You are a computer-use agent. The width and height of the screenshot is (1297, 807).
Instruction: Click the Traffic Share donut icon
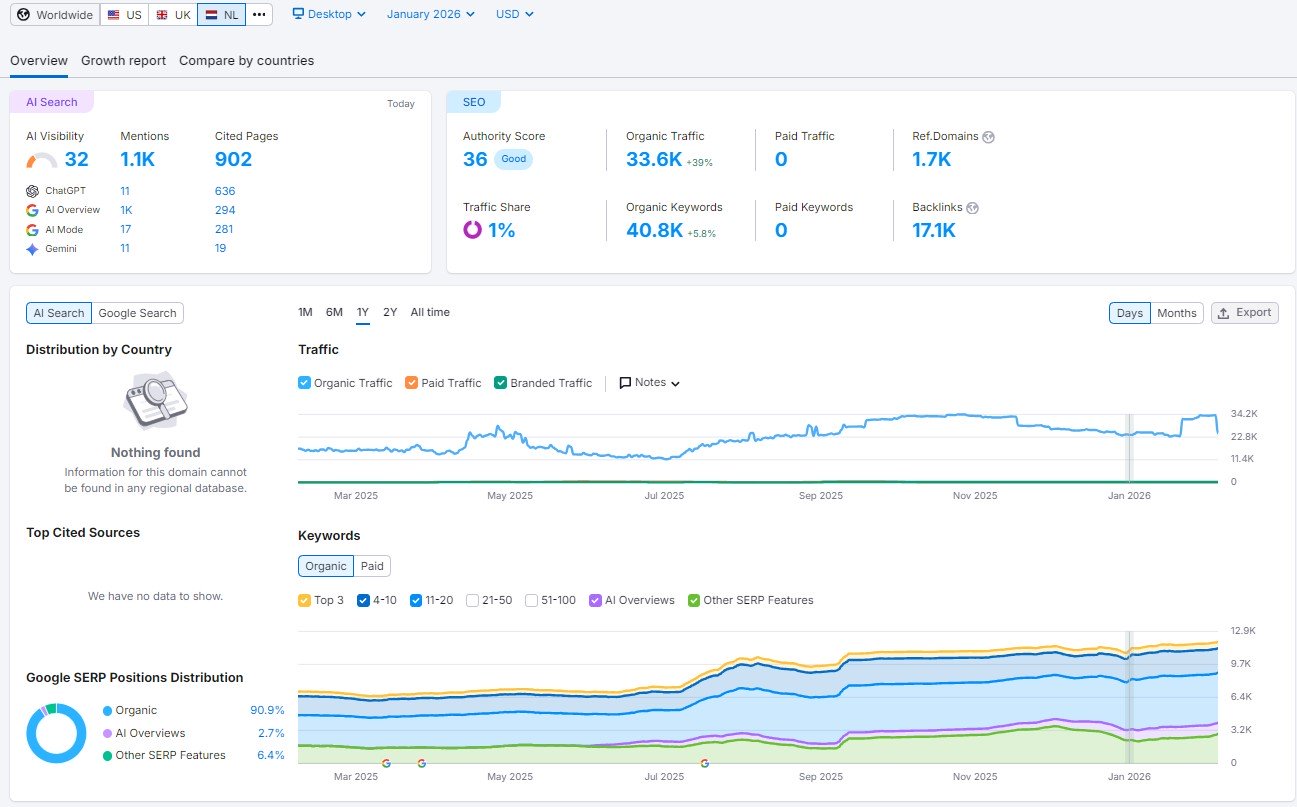[x=472, y=230]
